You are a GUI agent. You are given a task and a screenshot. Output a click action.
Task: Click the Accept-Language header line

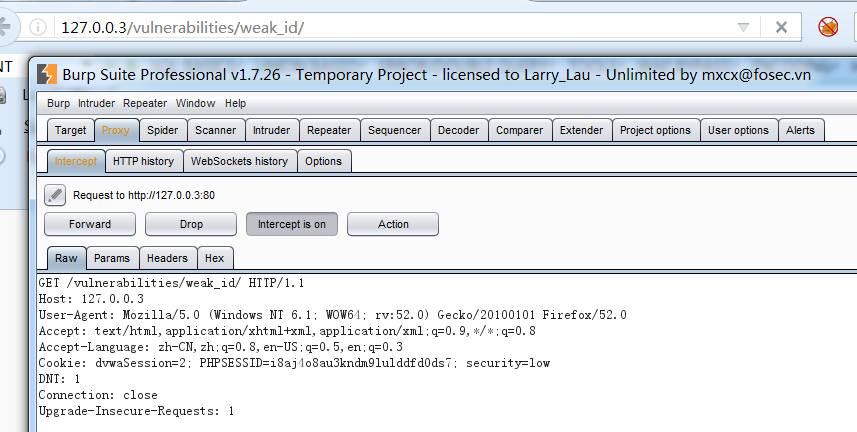click(221, 347)
